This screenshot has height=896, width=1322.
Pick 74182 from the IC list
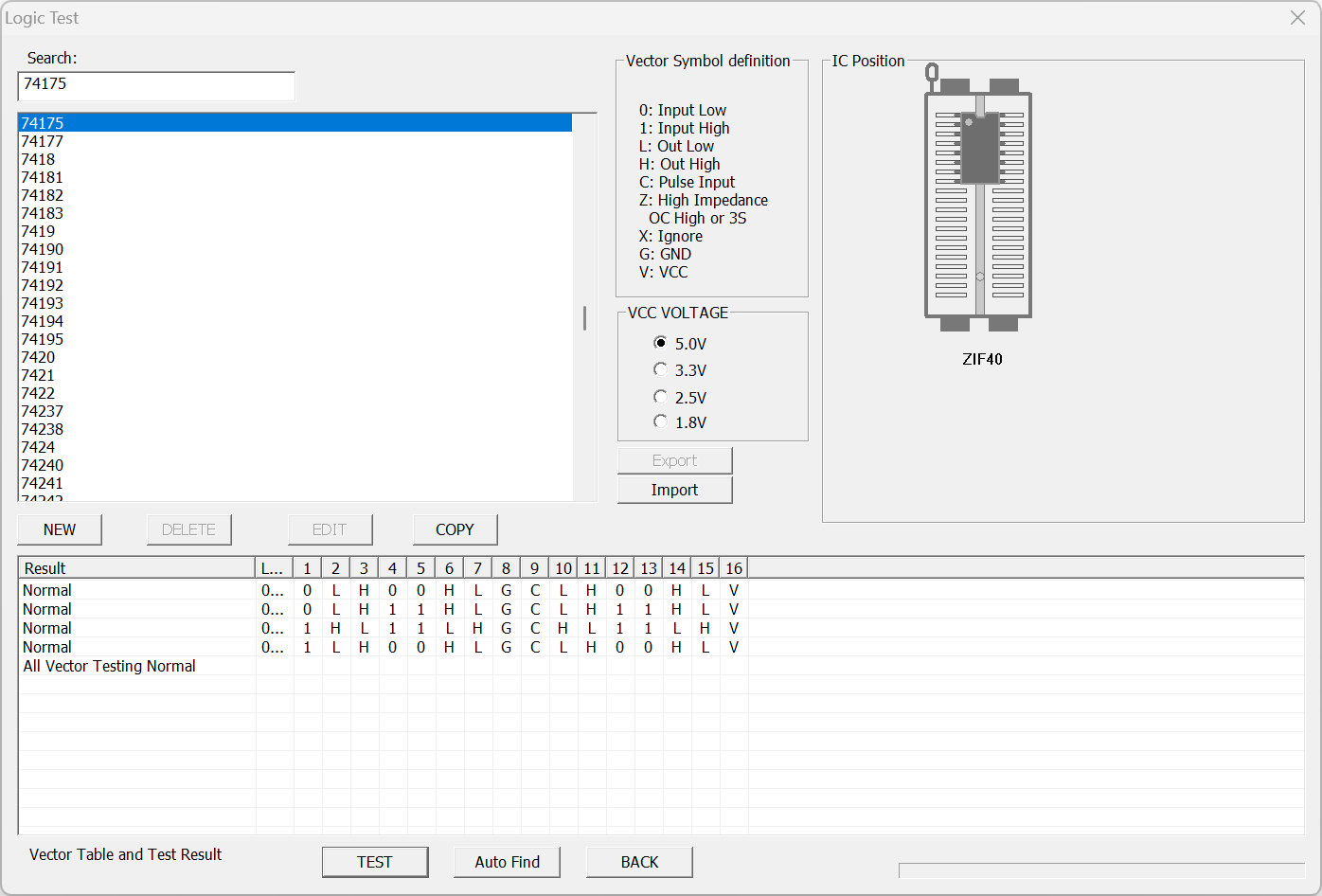295,195
